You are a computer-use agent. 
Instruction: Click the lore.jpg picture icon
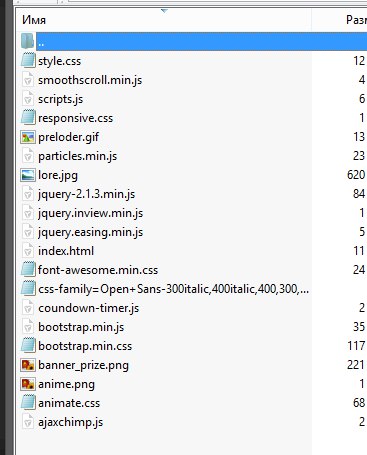click(x=28, y=175)
